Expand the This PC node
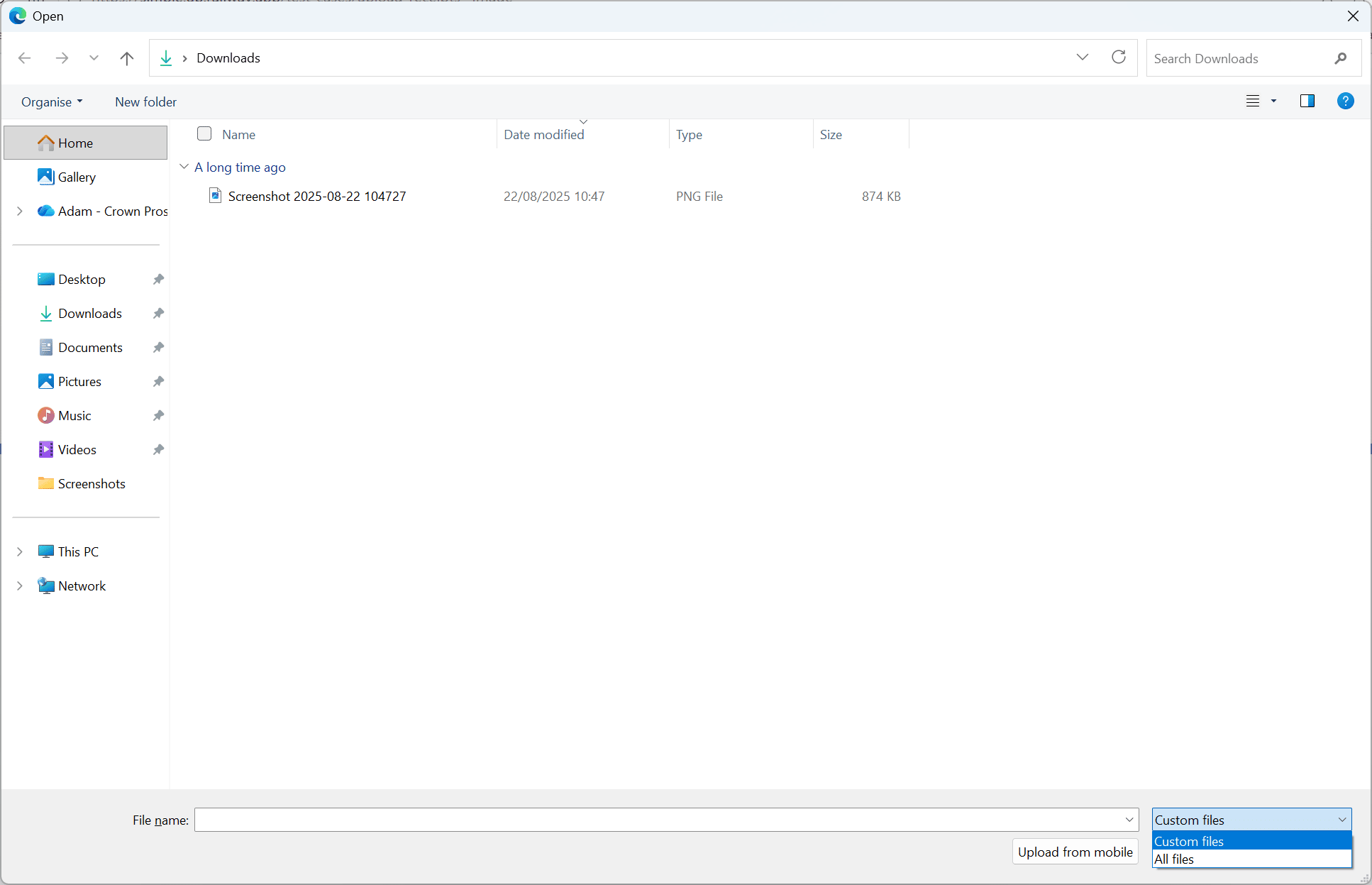 pos(20,551)
